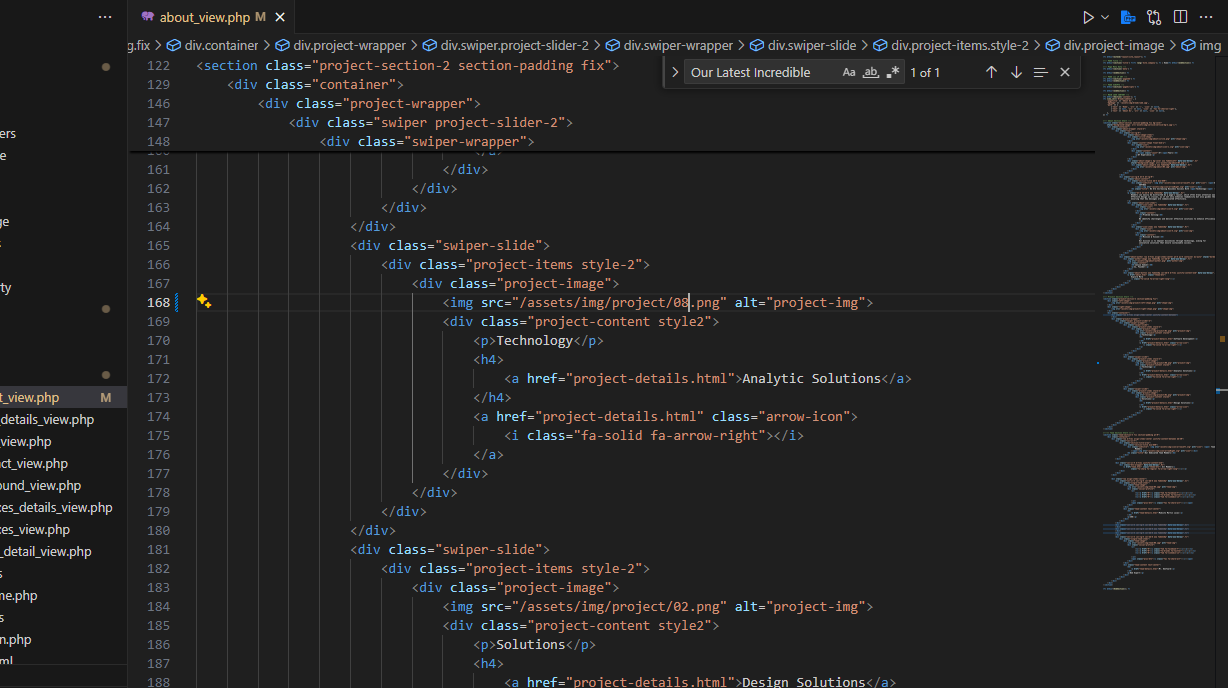Click inside the search input field

(x=760, y=71)
